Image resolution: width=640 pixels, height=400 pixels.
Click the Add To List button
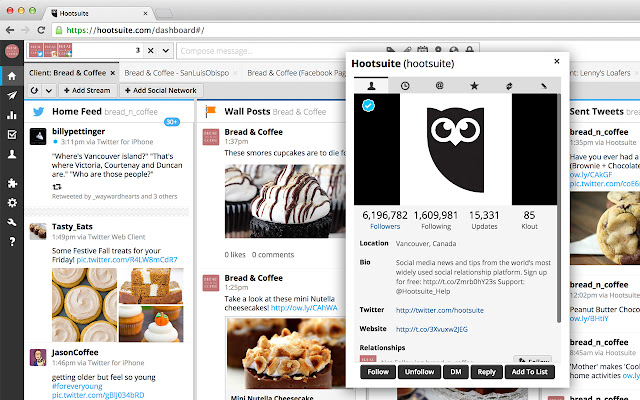pyautogui.click(x=529, y=372)
